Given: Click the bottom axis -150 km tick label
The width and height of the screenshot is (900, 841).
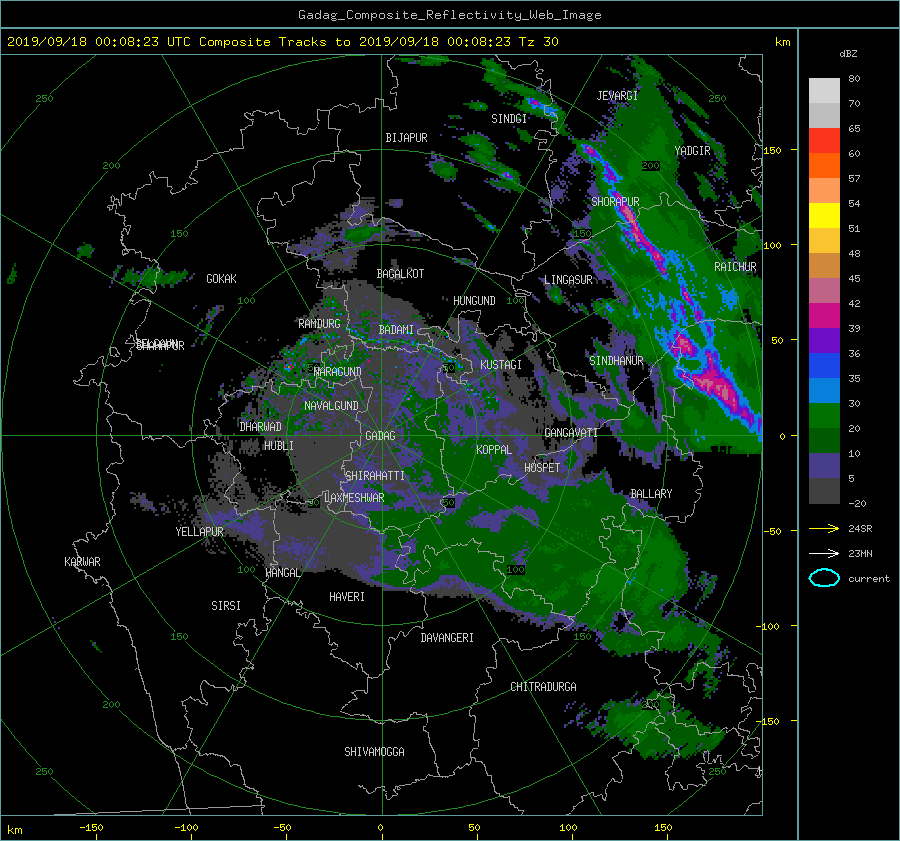Looking at the screenshot, I should click(91, 828).
